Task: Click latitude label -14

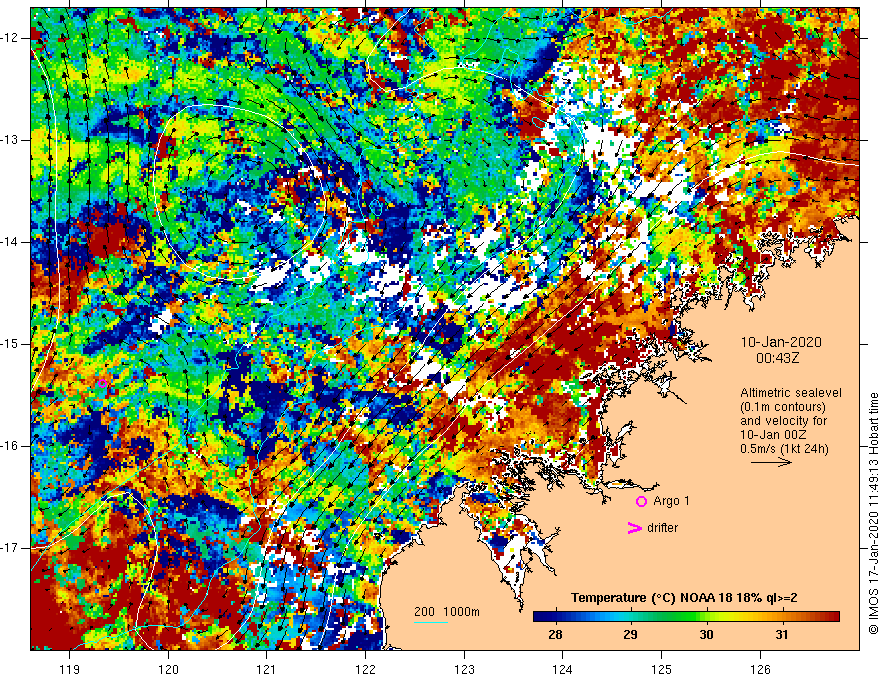Action: (x=10, y=242)
